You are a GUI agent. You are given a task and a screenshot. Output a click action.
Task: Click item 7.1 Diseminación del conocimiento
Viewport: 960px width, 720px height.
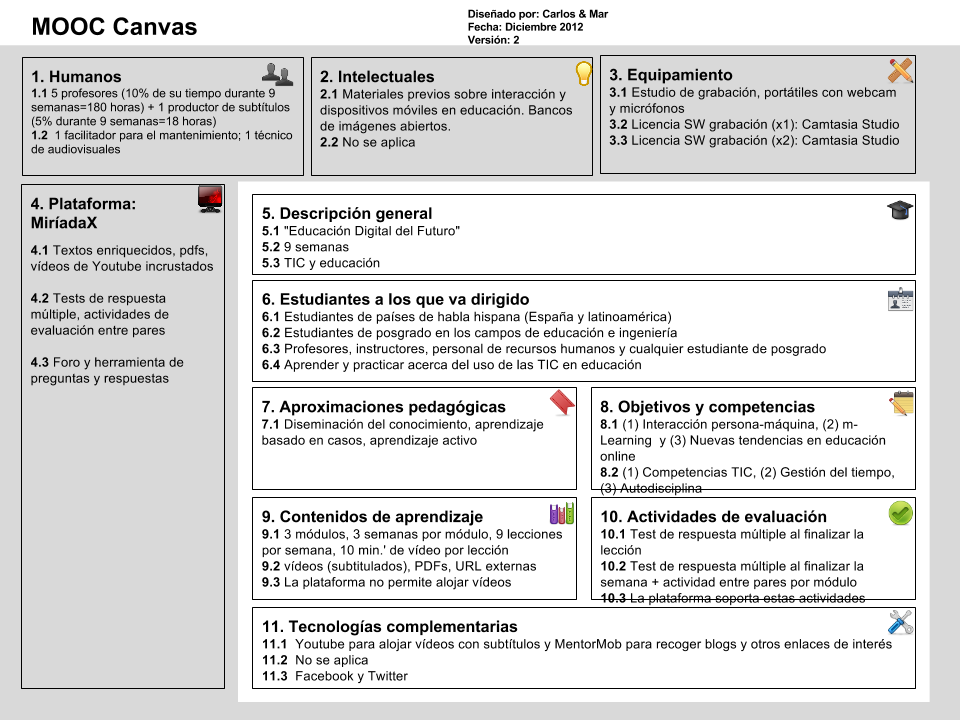402,432
